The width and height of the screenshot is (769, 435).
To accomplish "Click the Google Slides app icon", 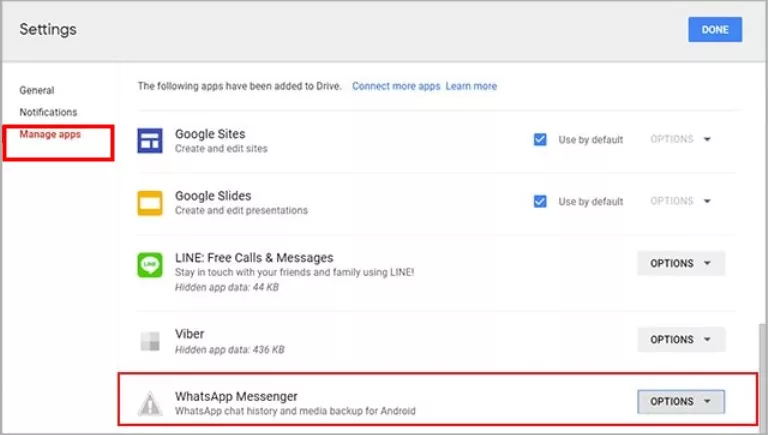I will click(x=150, y=203).
